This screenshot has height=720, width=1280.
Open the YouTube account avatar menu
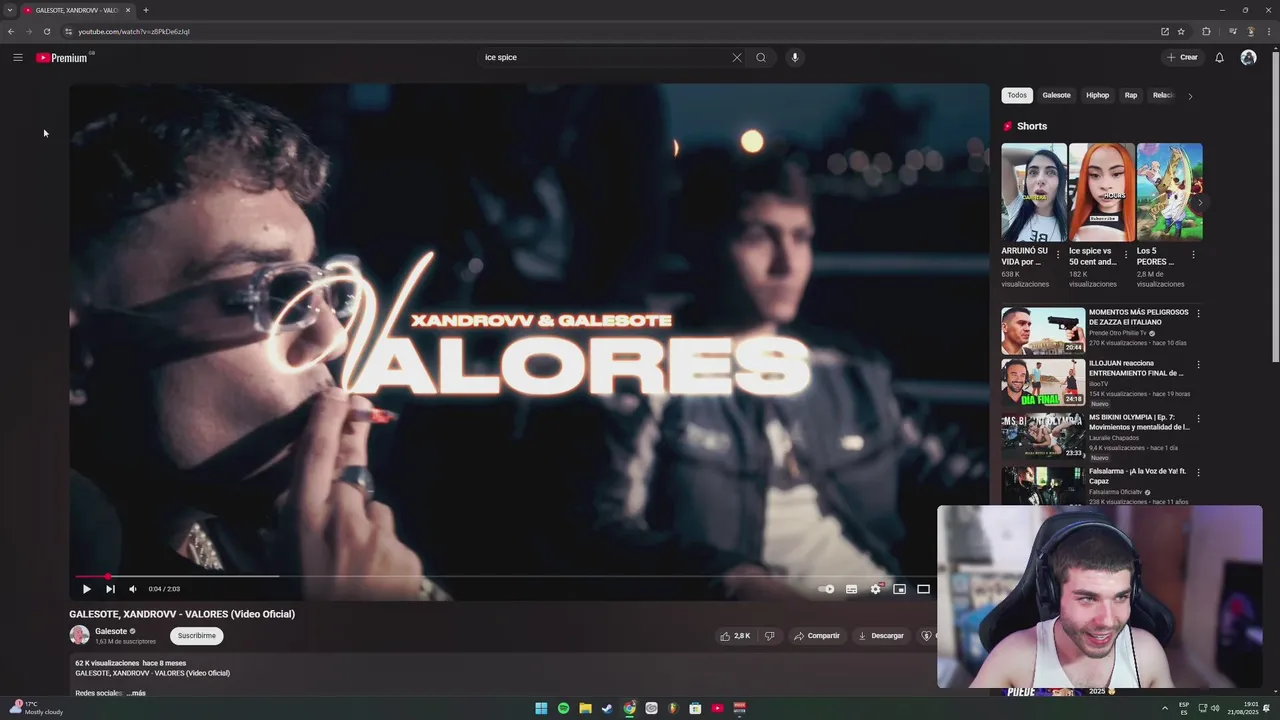tap(1248, 57)
